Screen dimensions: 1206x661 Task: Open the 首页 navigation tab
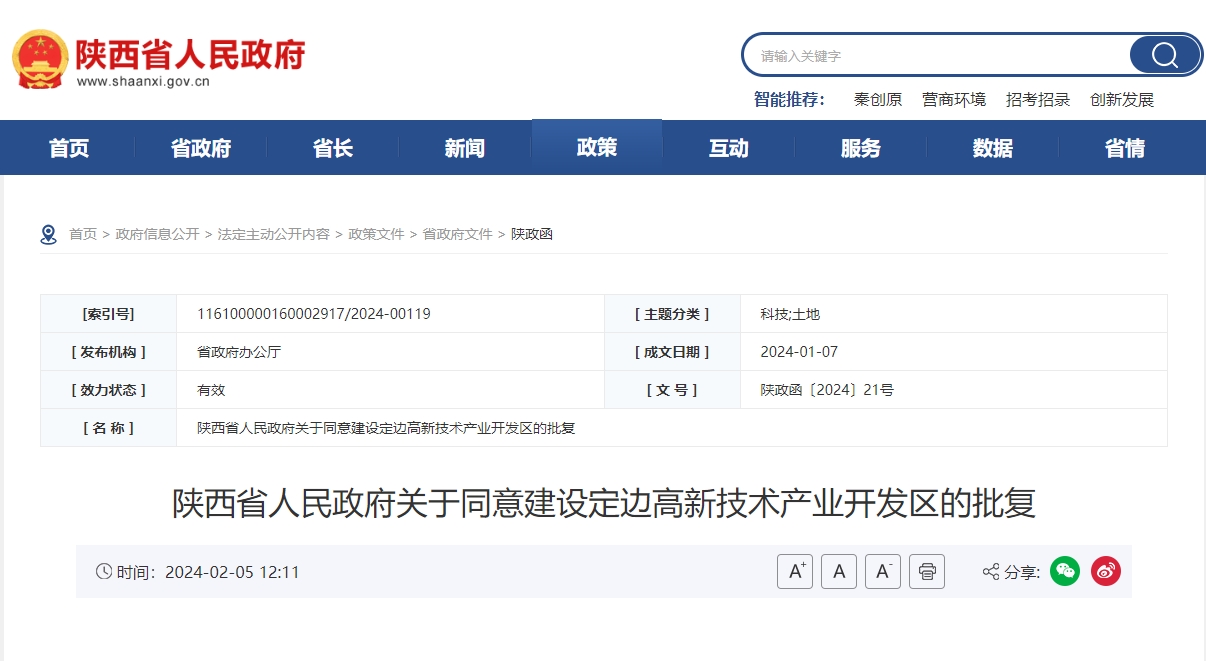69,148
